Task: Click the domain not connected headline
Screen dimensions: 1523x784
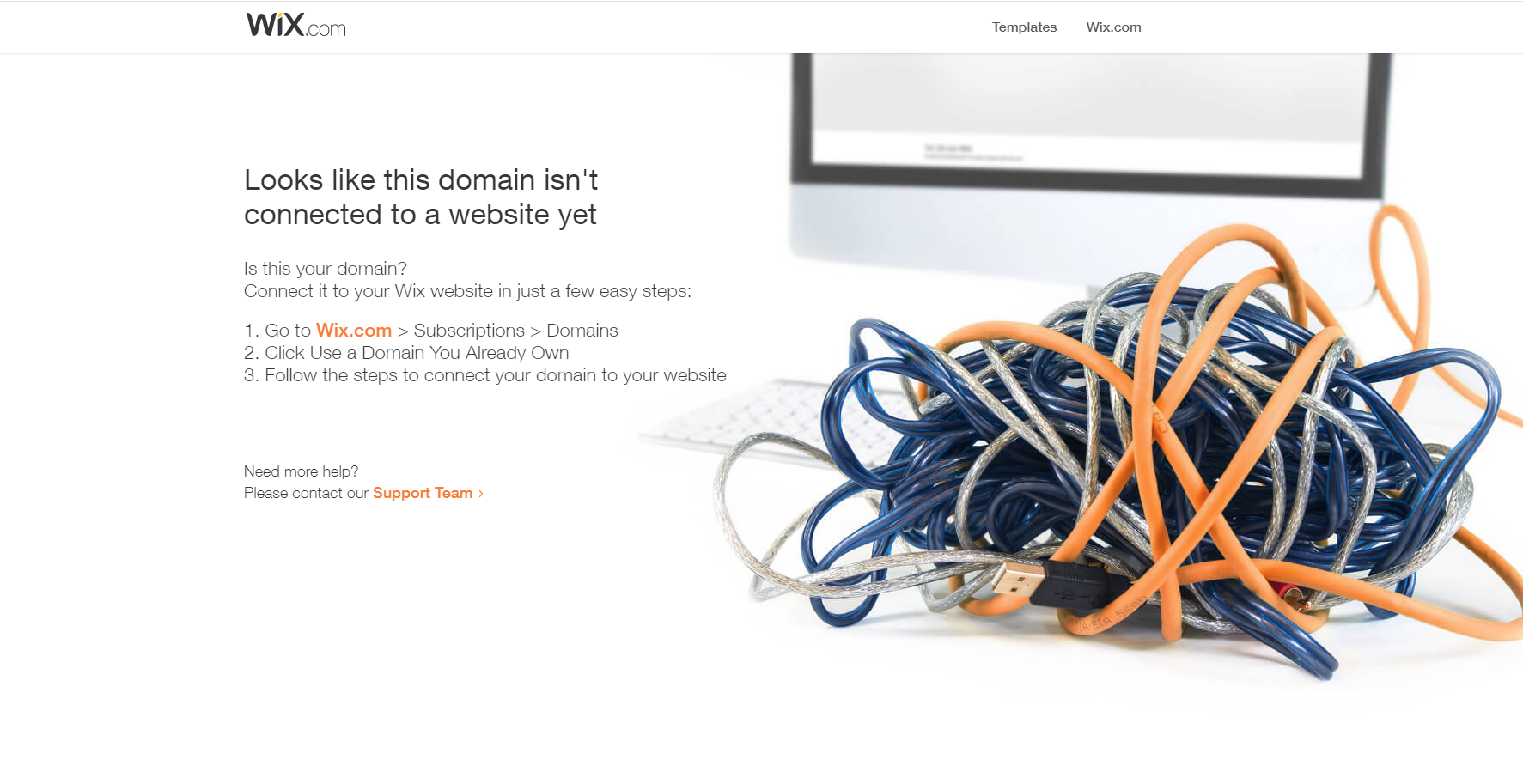Action: pyautogui.click(x=421, y=198)
